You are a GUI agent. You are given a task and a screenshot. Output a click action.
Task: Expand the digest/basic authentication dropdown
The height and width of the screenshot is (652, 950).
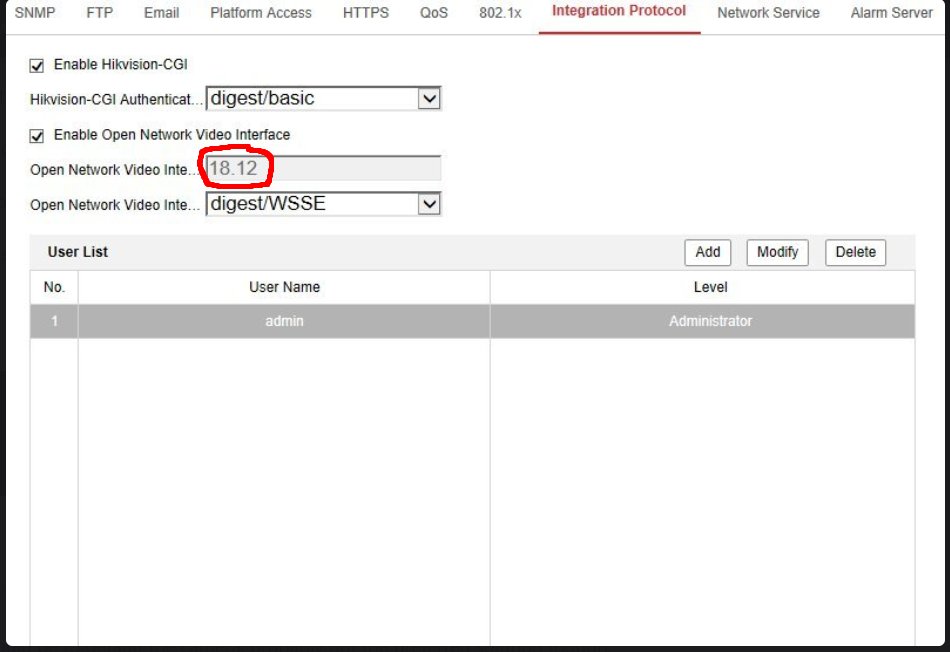click(x=323, y=98)
